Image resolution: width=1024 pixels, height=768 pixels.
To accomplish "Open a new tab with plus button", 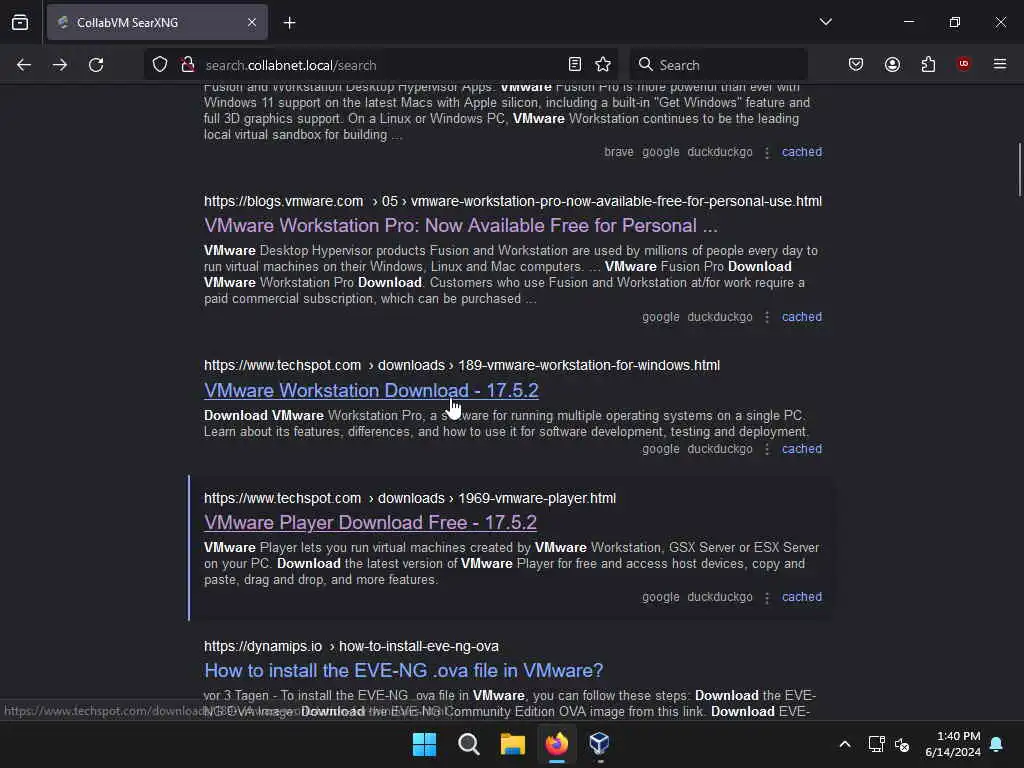I will click(289, 23).
